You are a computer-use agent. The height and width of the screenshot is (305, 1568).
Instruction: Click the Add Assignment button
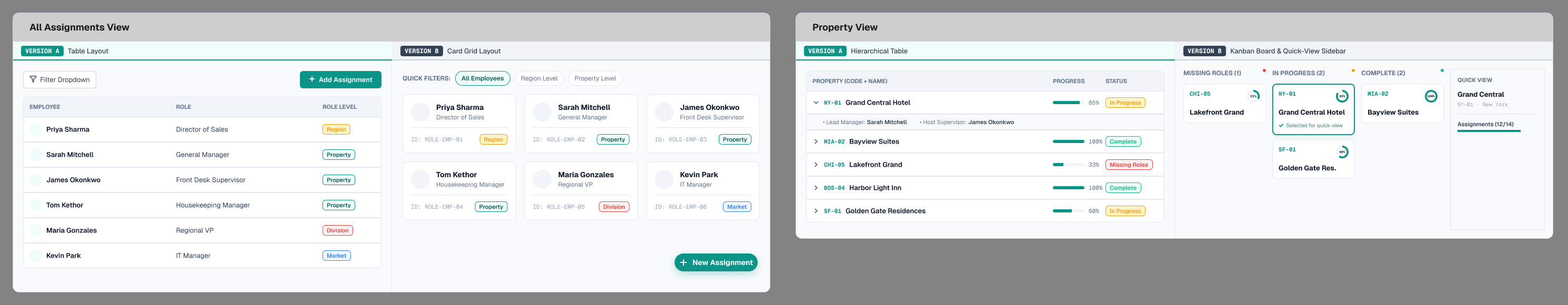(x=340, y=80)
